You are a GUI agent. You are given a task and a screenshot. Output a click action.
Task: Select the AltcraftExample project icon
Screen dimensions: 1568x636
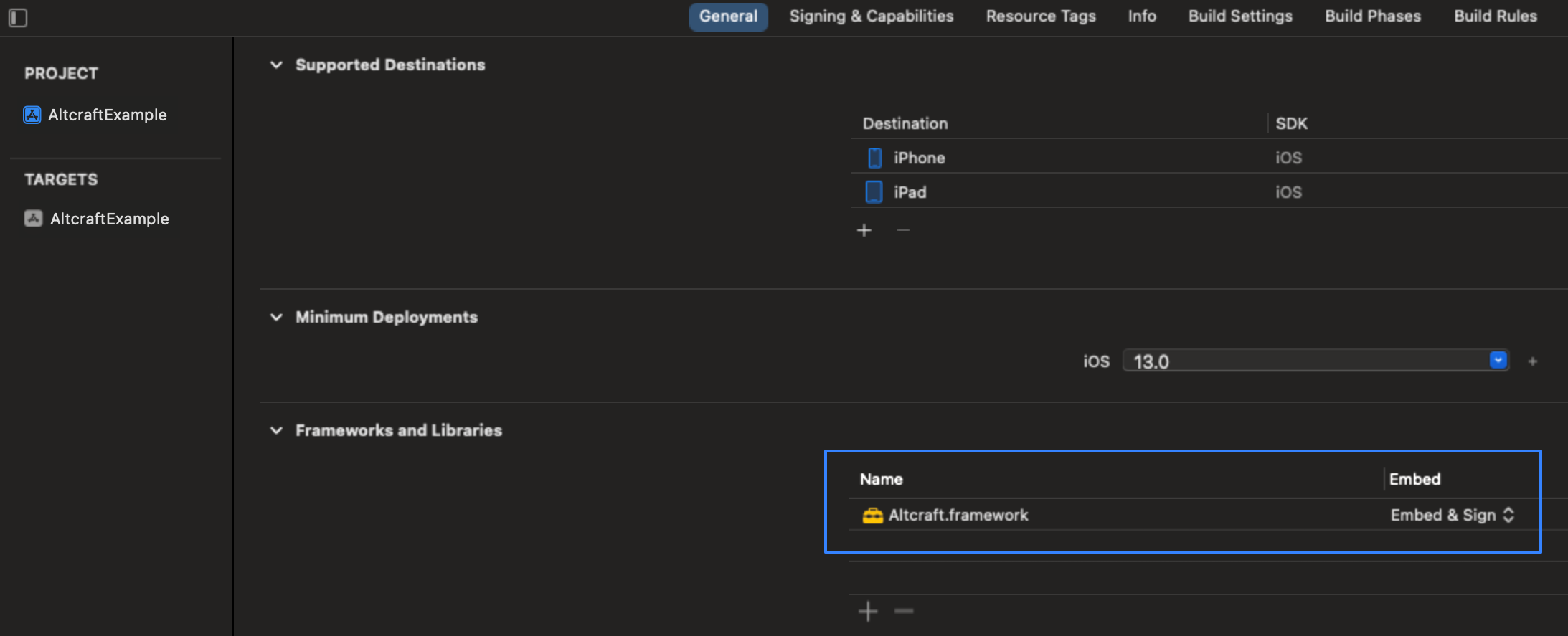click(x=32, y=115)
